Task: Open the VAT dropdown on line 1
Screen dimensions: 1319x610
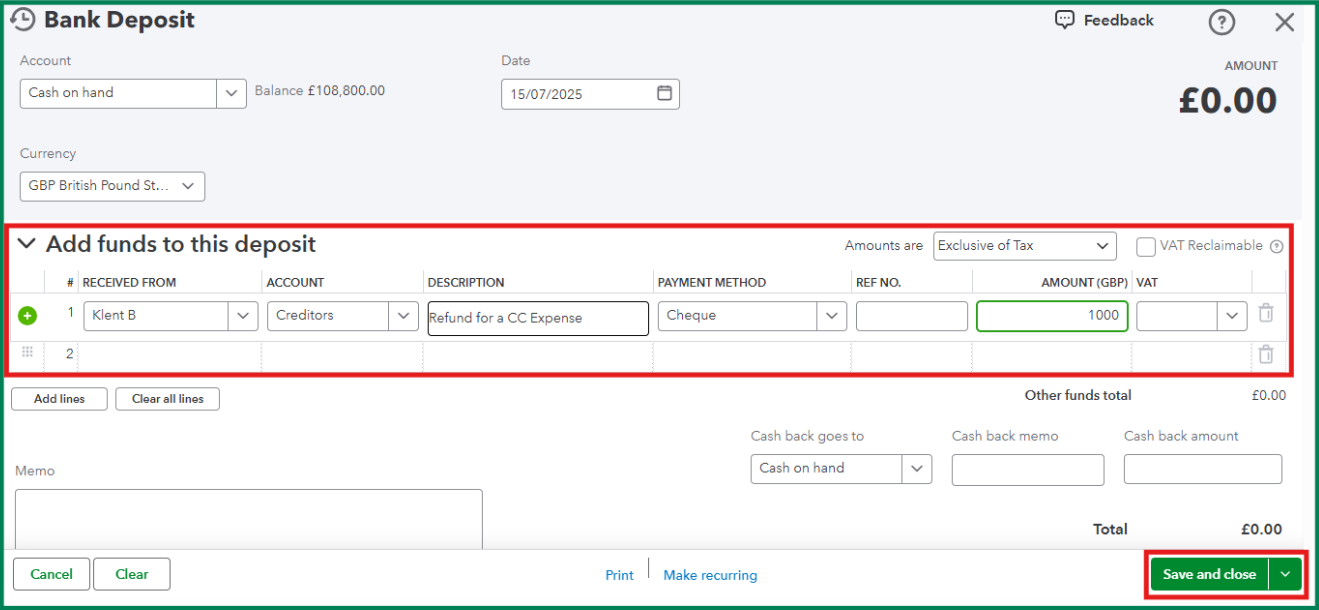Action: [x=1232, y=316]
